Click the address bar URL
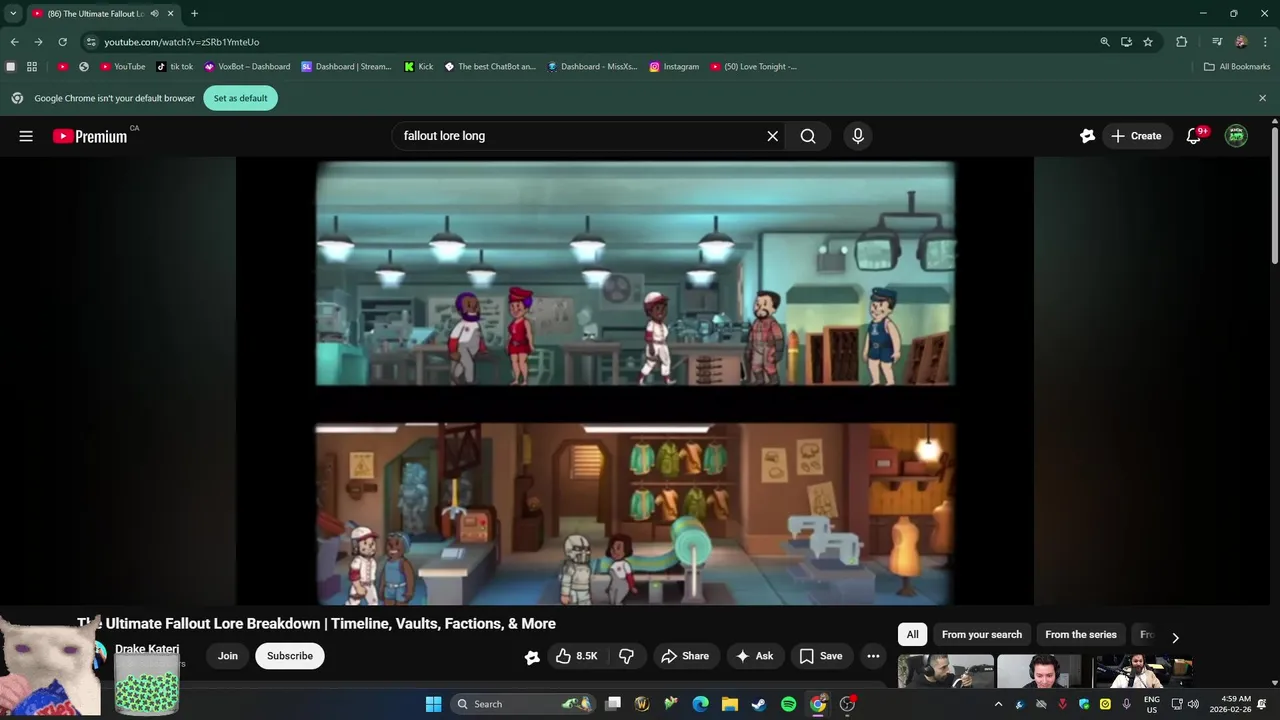1280x720 pixels. point(182,42)
